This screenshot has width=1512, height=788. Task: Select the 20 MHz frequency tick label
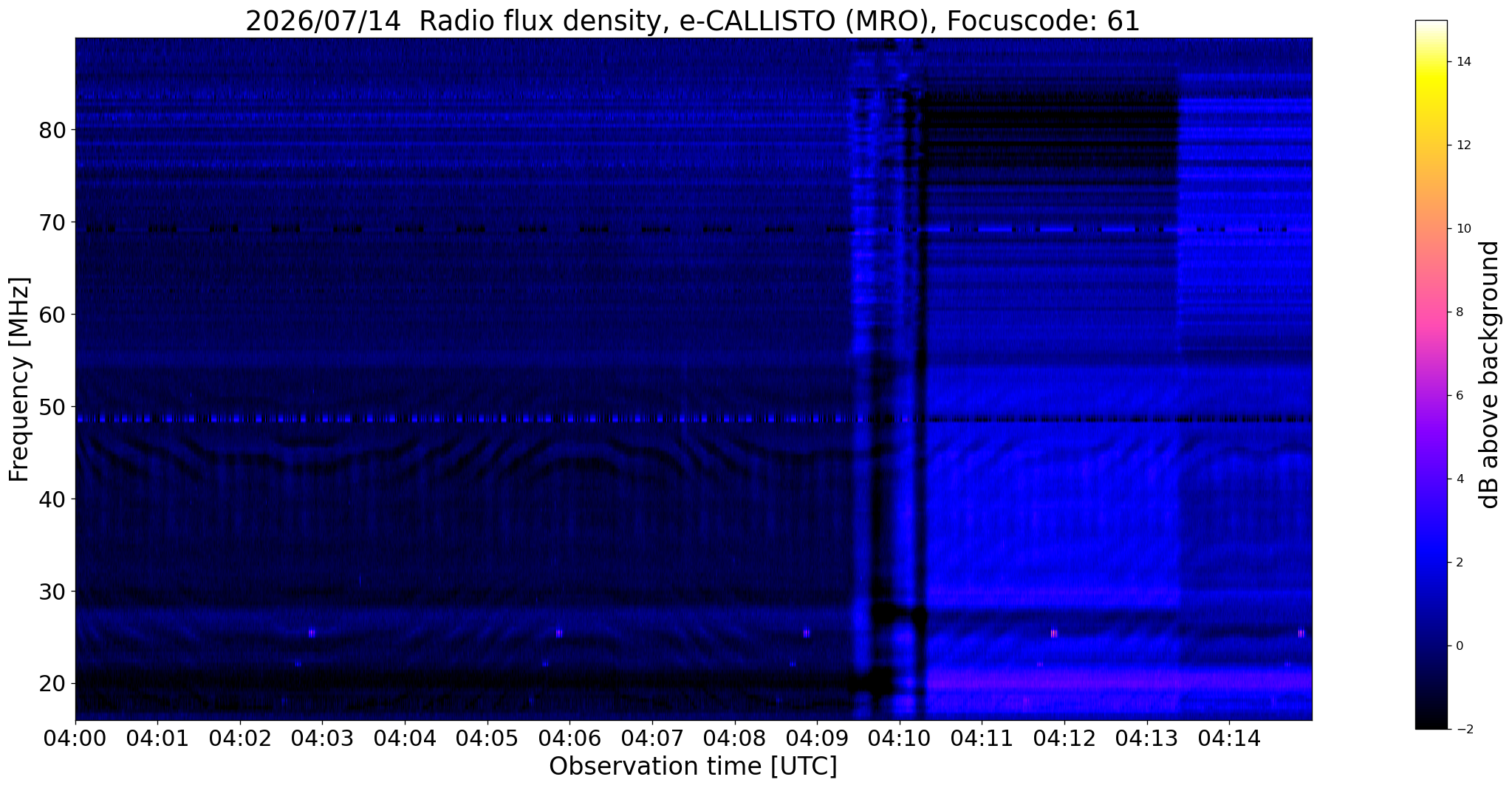[x=52, y=684]
